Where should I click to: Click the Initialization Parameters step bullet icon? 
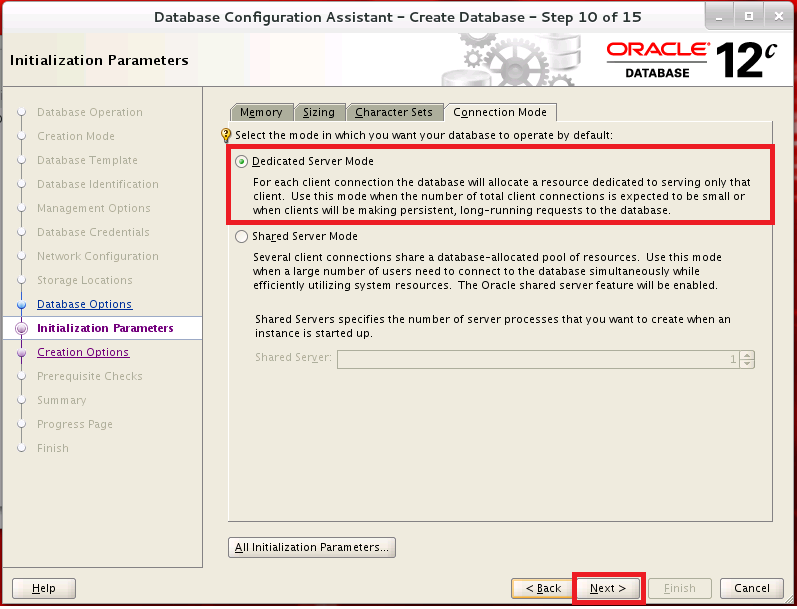click(21, 328)
